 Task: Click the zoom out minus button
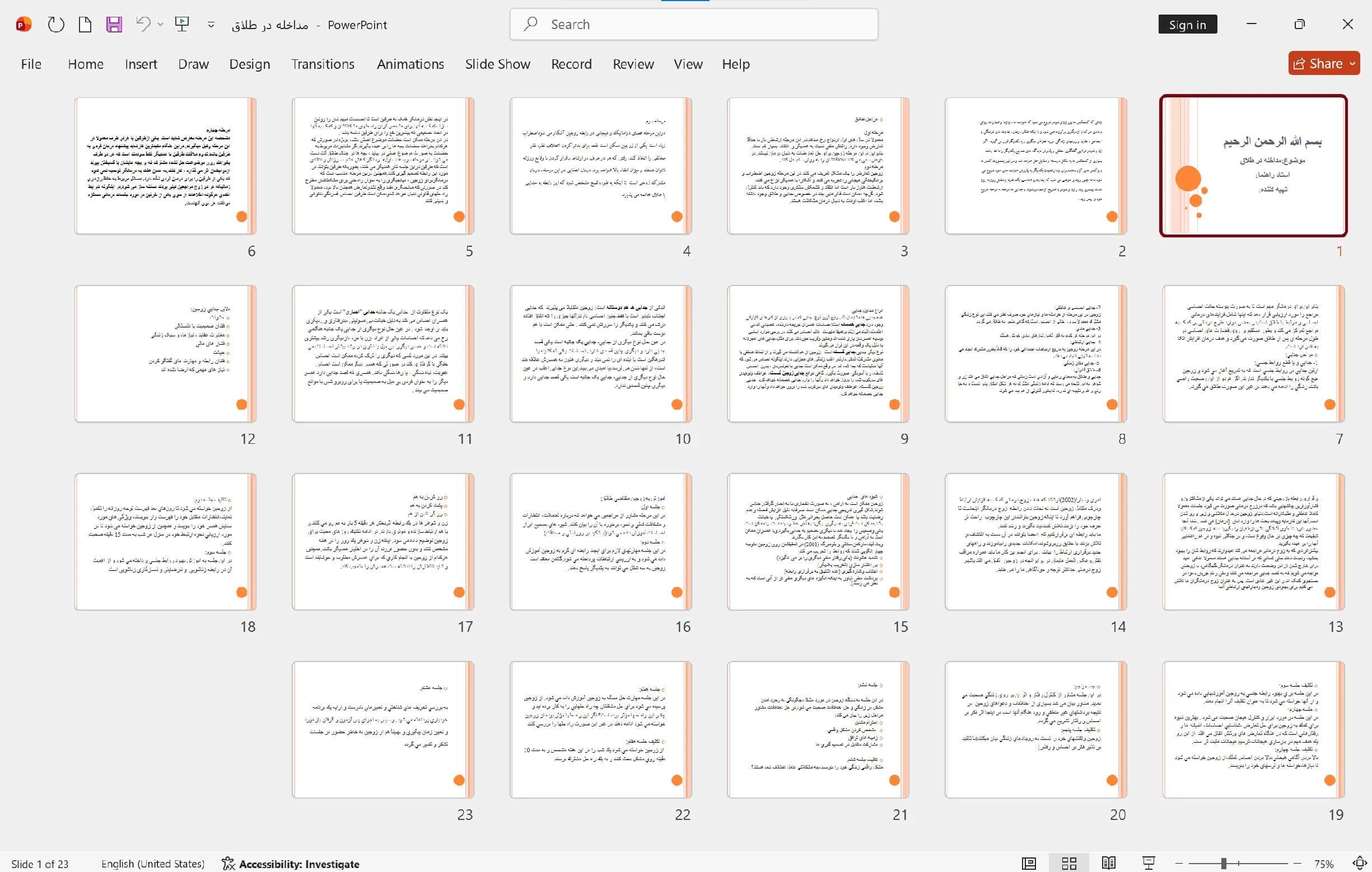(x=1179, y=864)
